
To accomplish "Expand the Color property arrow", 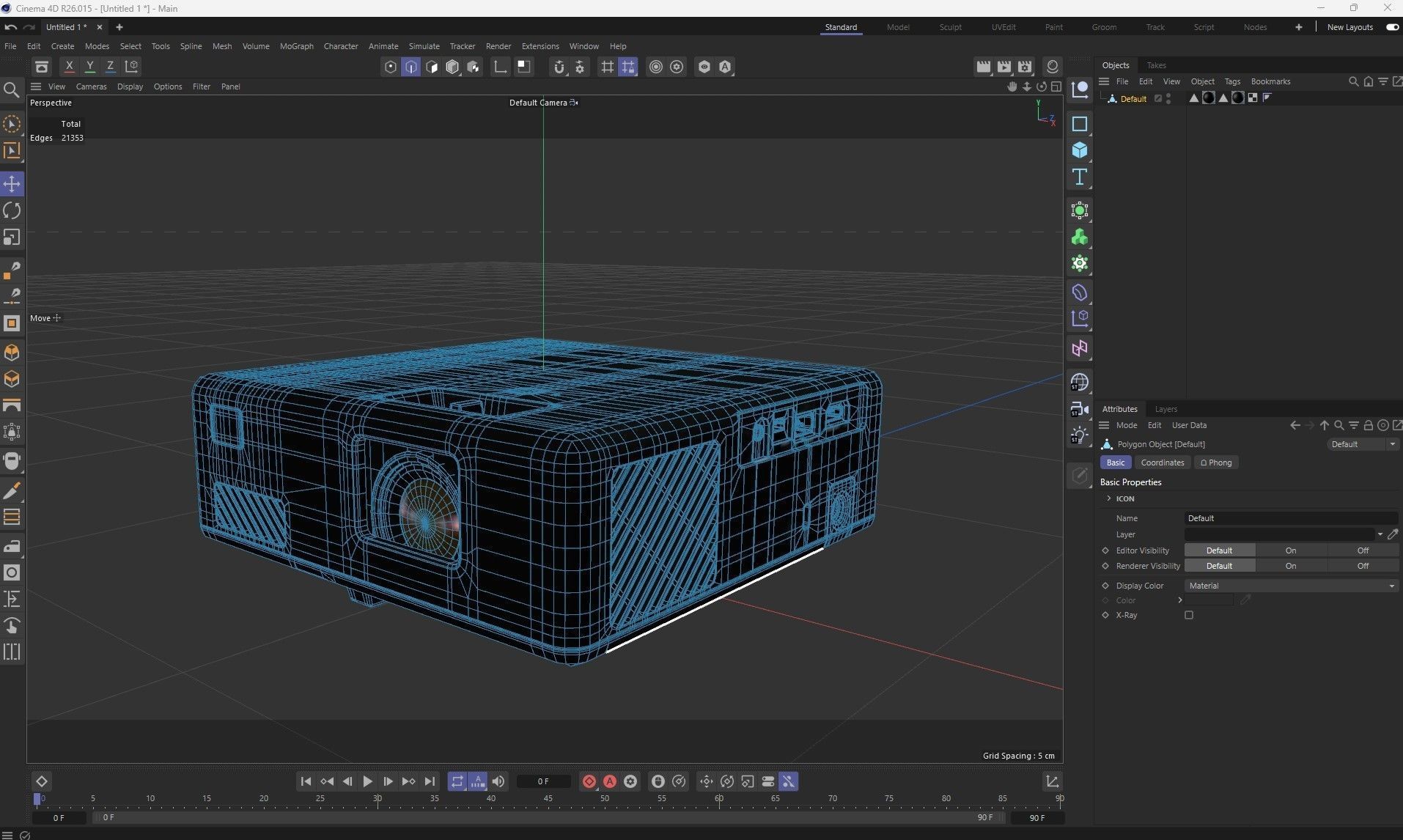I will point(1179,600).
